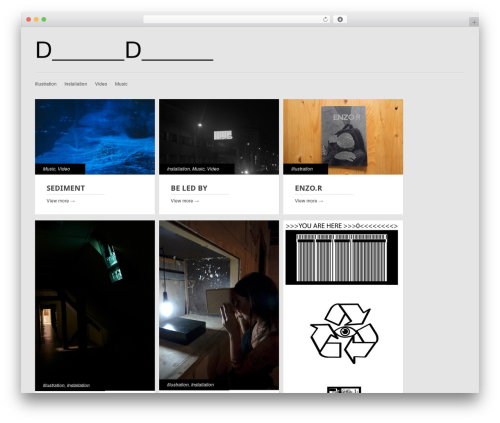This screenshot has width=500, height=423.
Task: Click View more under Sediment
Action: (61, 201)
